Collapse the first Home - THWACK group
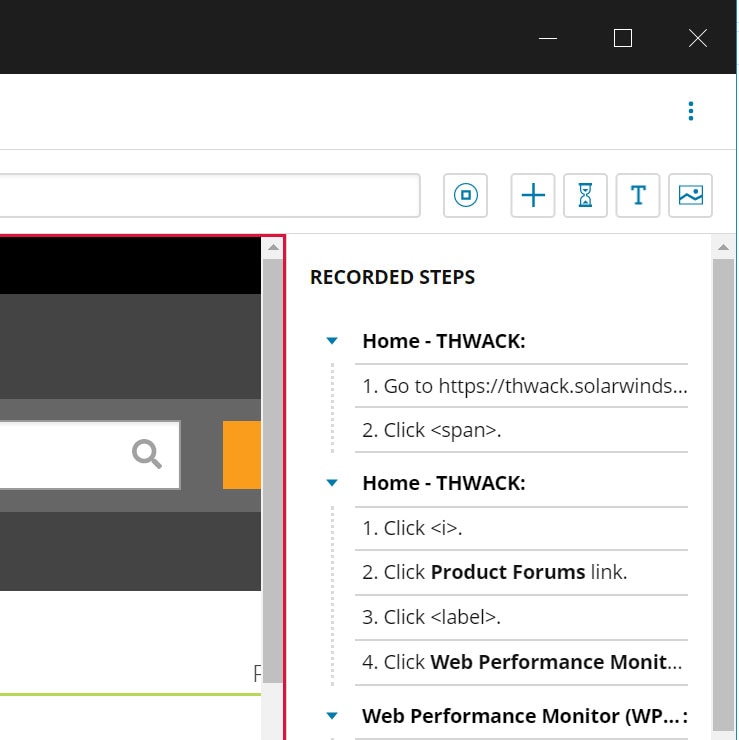Screen dimensions: 739x740 click(x=332, y=341)
